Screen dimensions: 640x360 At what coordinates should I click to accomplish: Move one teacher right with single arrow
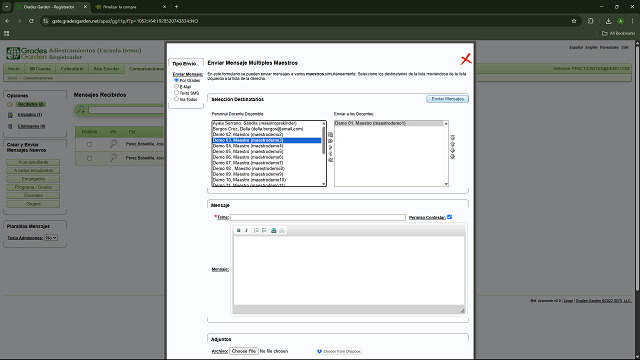[331, 147]
